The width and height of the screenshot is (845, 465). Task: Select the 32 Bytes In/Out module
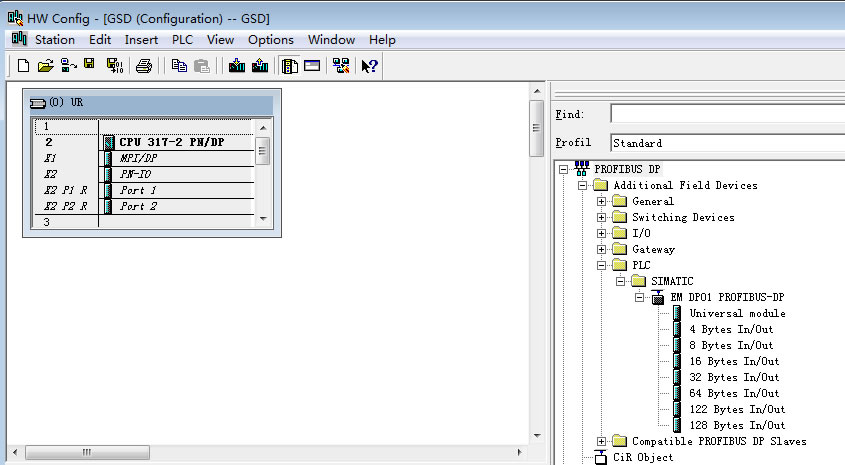(x=734, y=377)
